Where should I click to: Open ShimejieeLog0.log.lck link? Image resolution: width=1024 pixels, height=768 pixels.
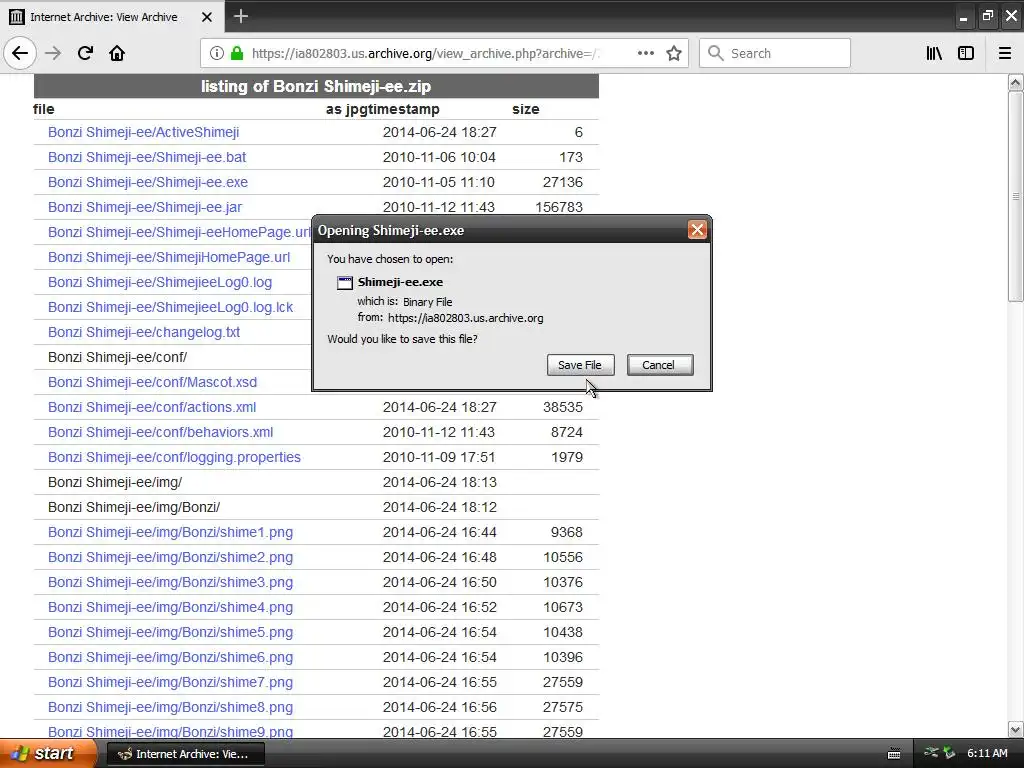[170, 307]
